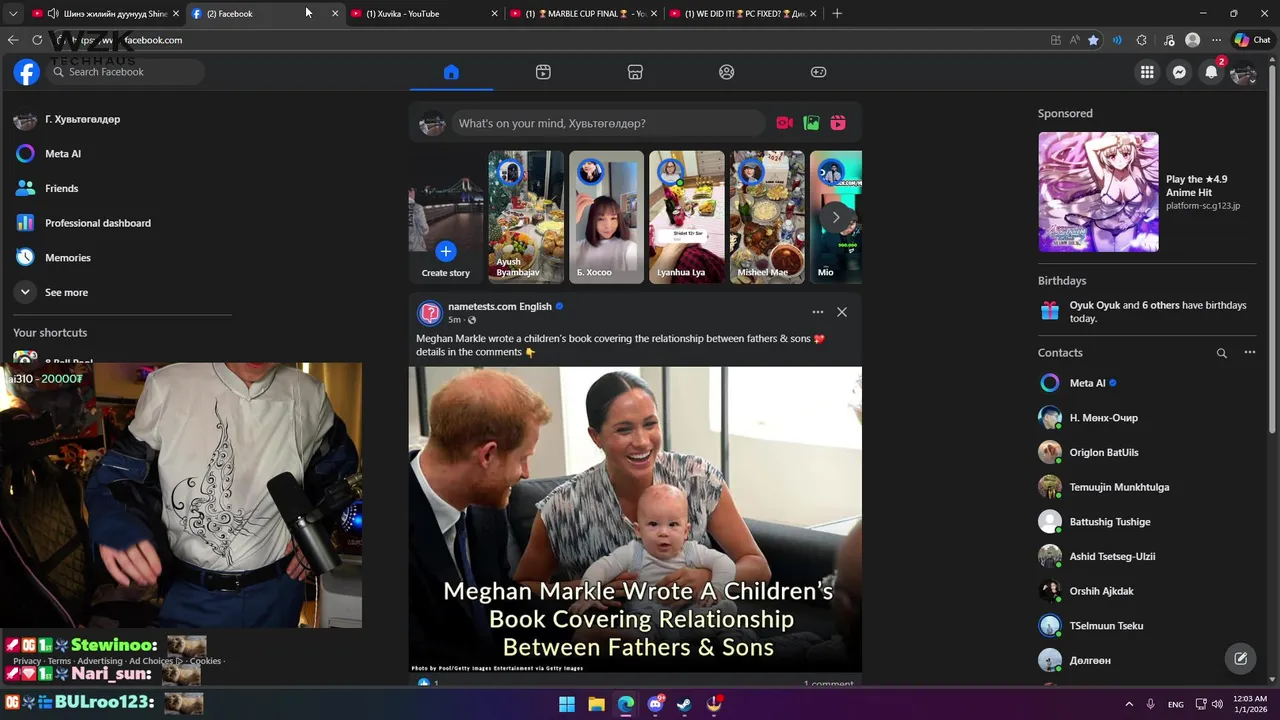Create a Reel post icon

pyautogui.click(x=838, y=123)
